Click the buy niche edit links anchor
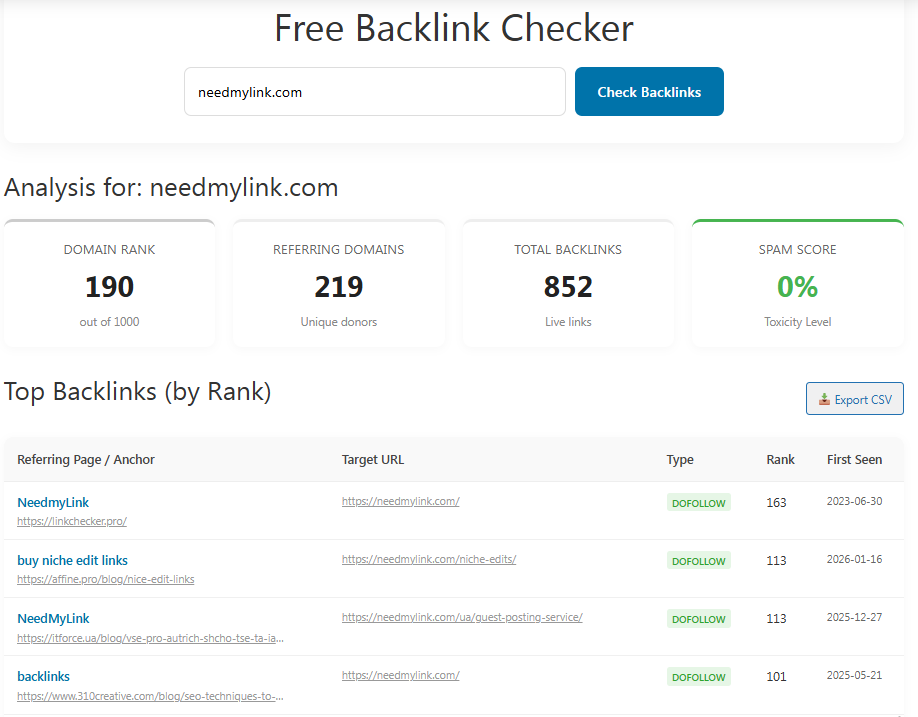This screenshot has width=918, height=717. point(72,560)
